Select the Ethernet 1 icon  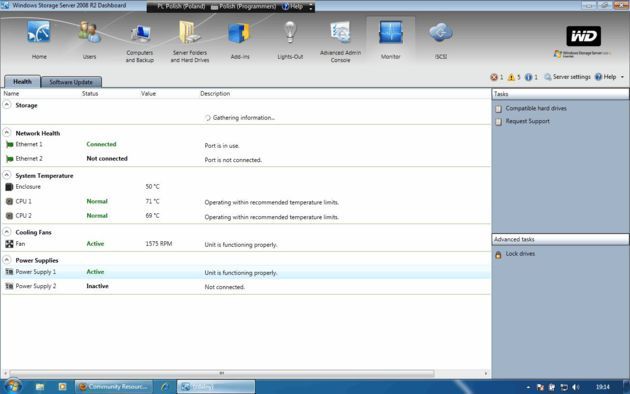coord(9,144)
